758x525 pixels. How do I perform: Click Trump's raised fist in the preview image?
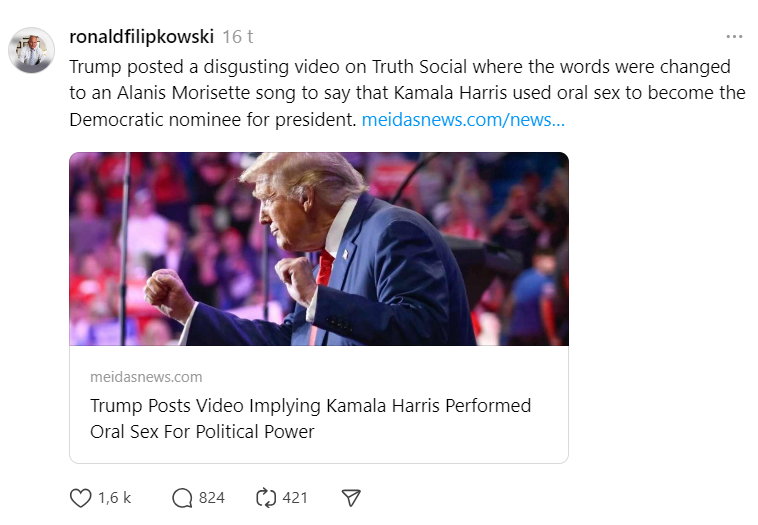[170, 294]
